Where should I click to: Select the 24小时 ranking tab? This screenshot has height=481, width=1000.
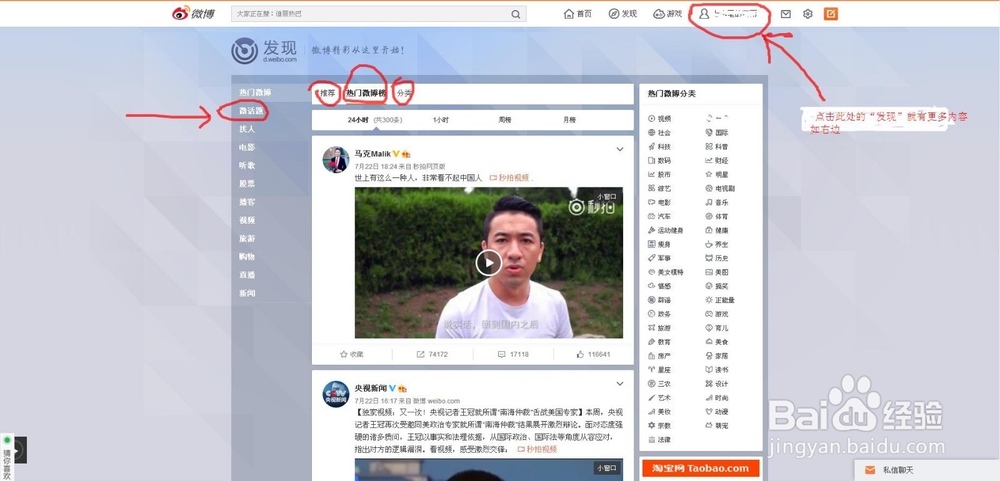(x=358, y=120)
